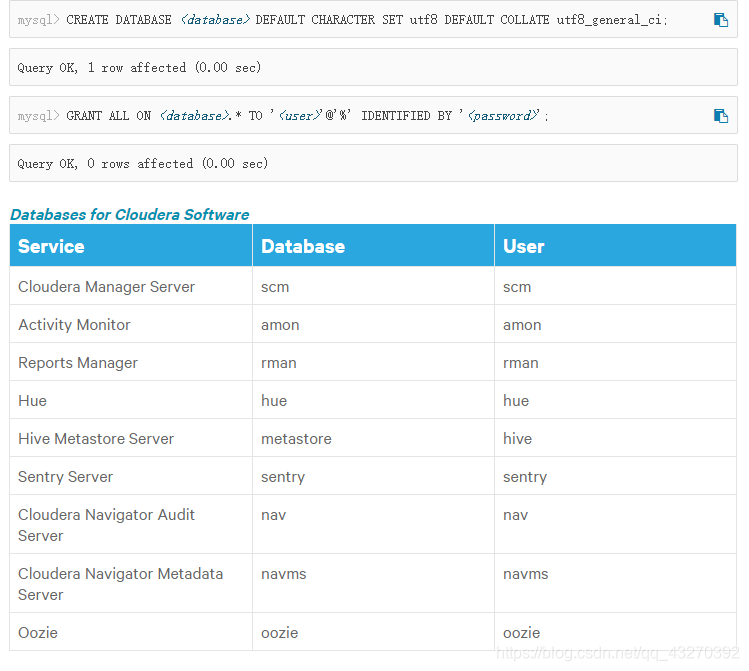The image size is (749, 671).
Task: Select the 'Hue' Service cell
Action: coord(131,400)
